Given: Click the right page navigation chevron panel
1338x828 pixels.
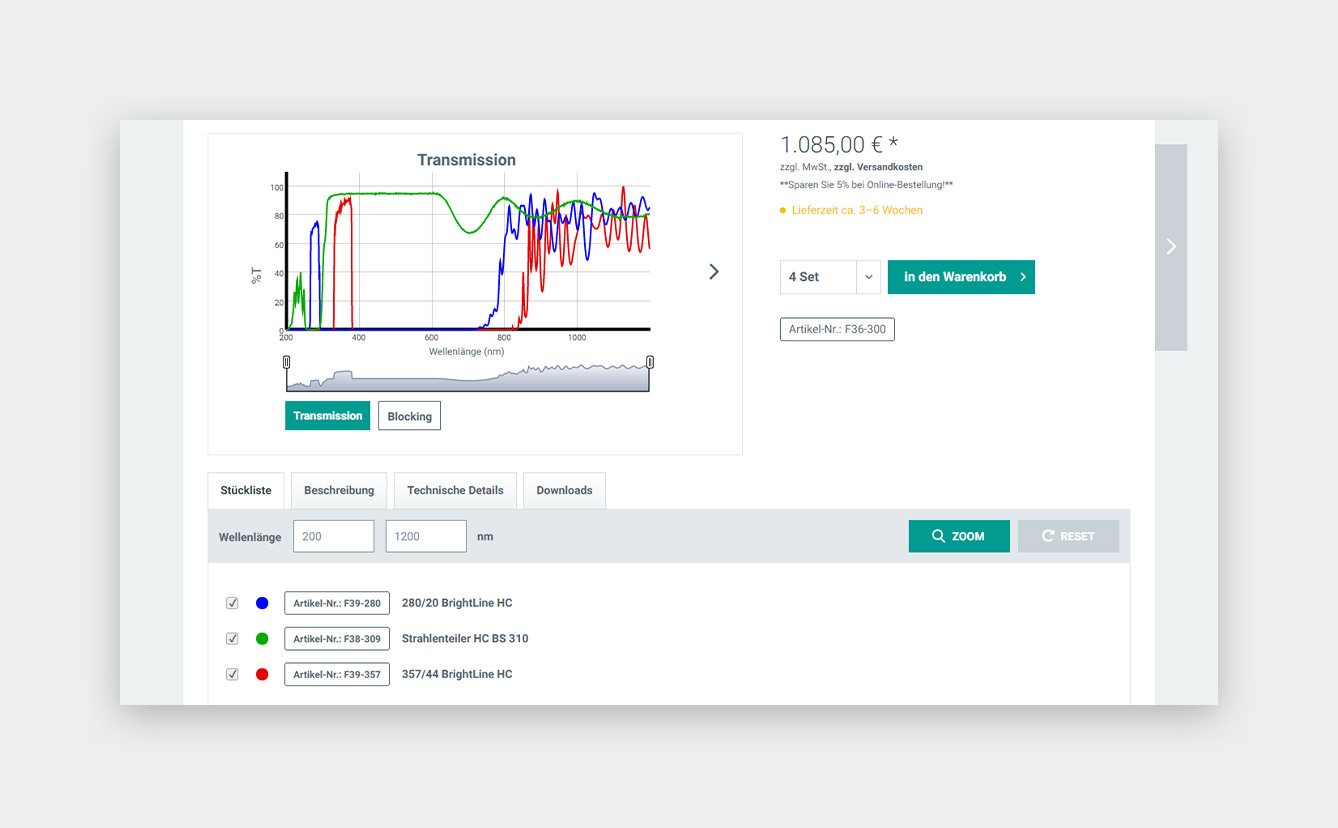Looking at the screenshot, I should [x=1171, y=247].
